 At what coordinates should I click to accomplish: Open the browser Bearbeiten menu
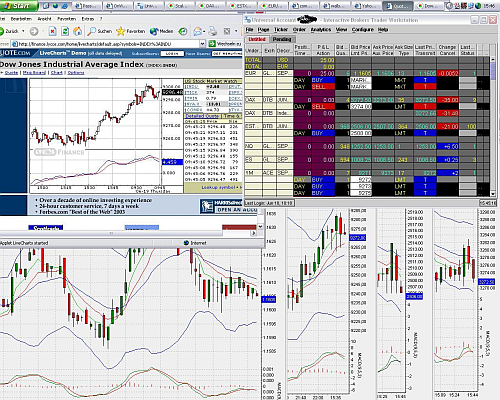(x=20, y=19)
